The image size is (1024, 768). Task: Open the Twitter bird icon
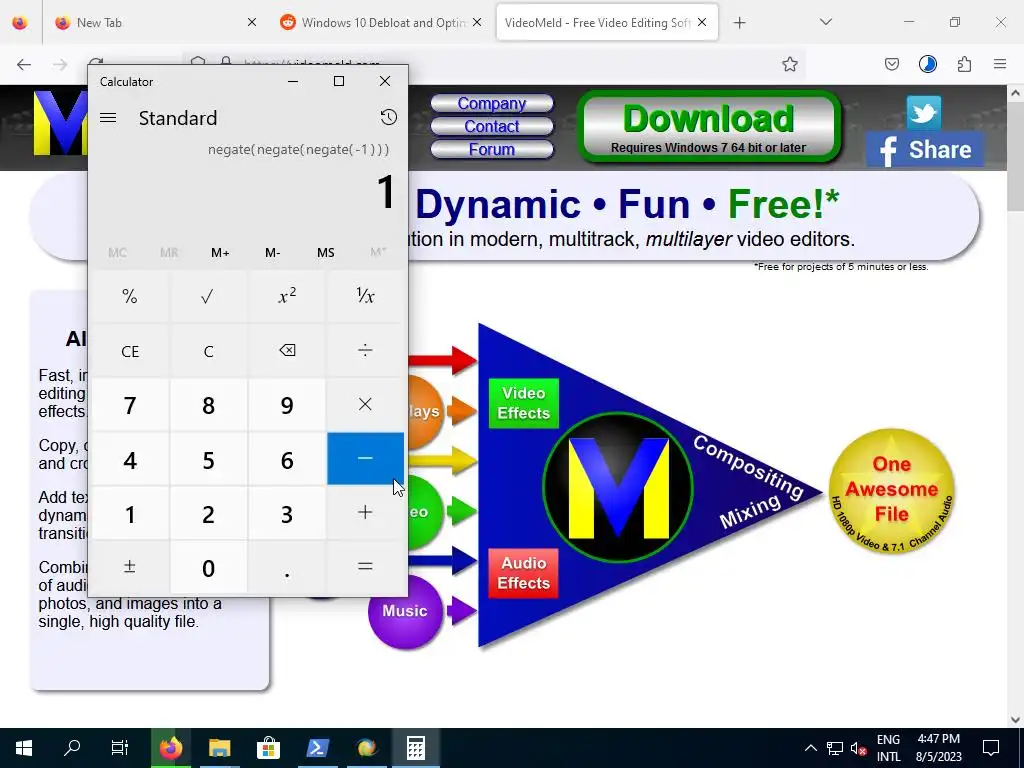click(x=923, y=112)
